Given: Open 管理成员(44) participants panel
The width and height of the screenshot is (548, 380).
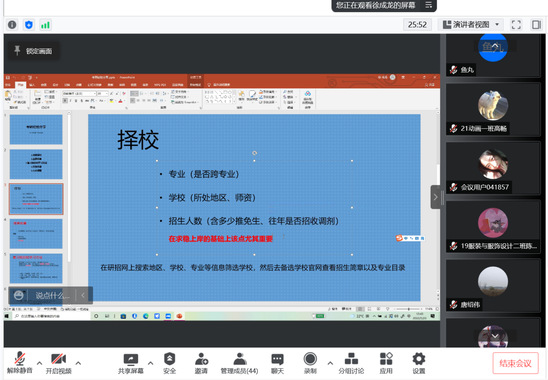Looking at the screenshot, I should click(x=239, y=363).
